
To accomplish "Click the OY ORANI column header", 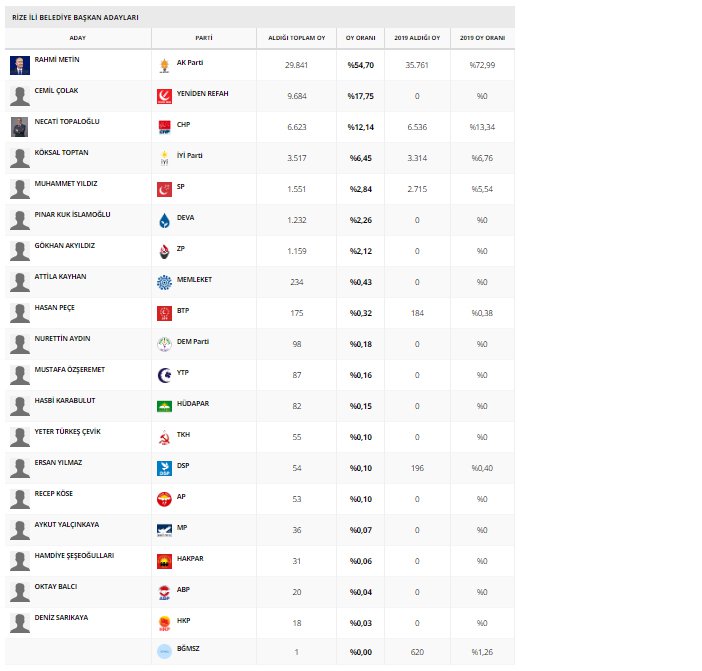I will [x=361, y=37].
